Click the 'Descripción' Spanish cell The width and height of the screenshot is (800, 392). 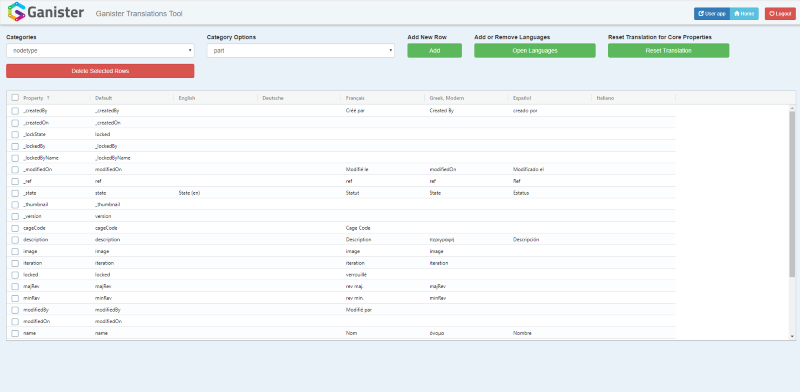526,239
